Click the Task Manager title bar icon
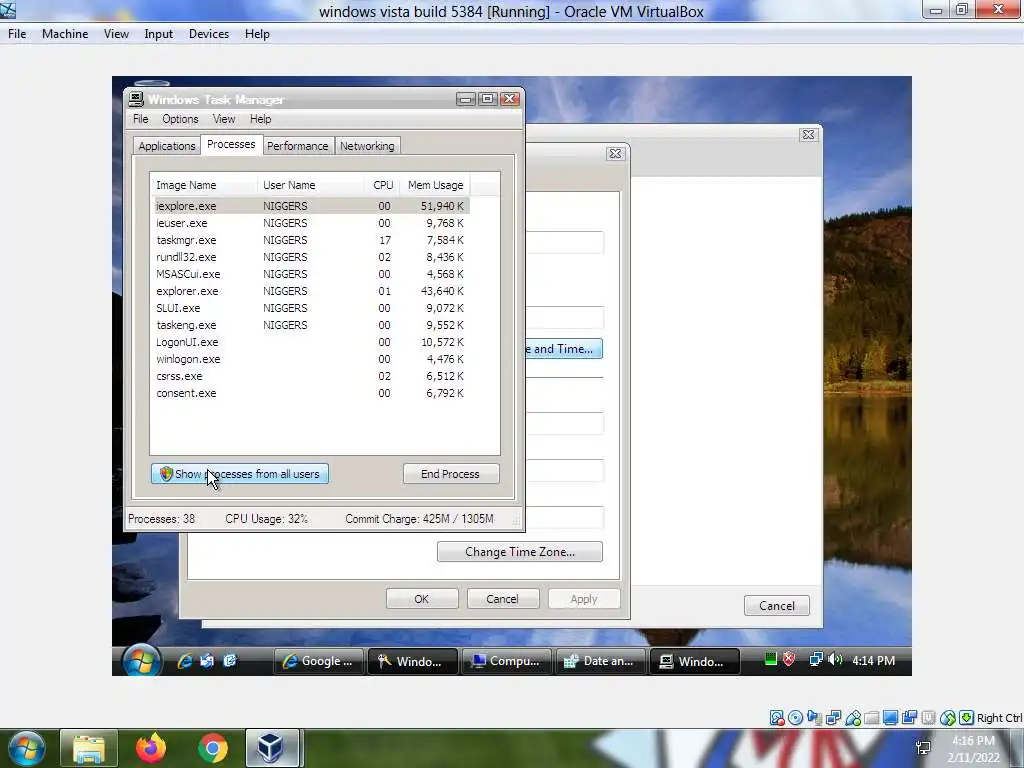1024x768 pixels. point(136,99)
